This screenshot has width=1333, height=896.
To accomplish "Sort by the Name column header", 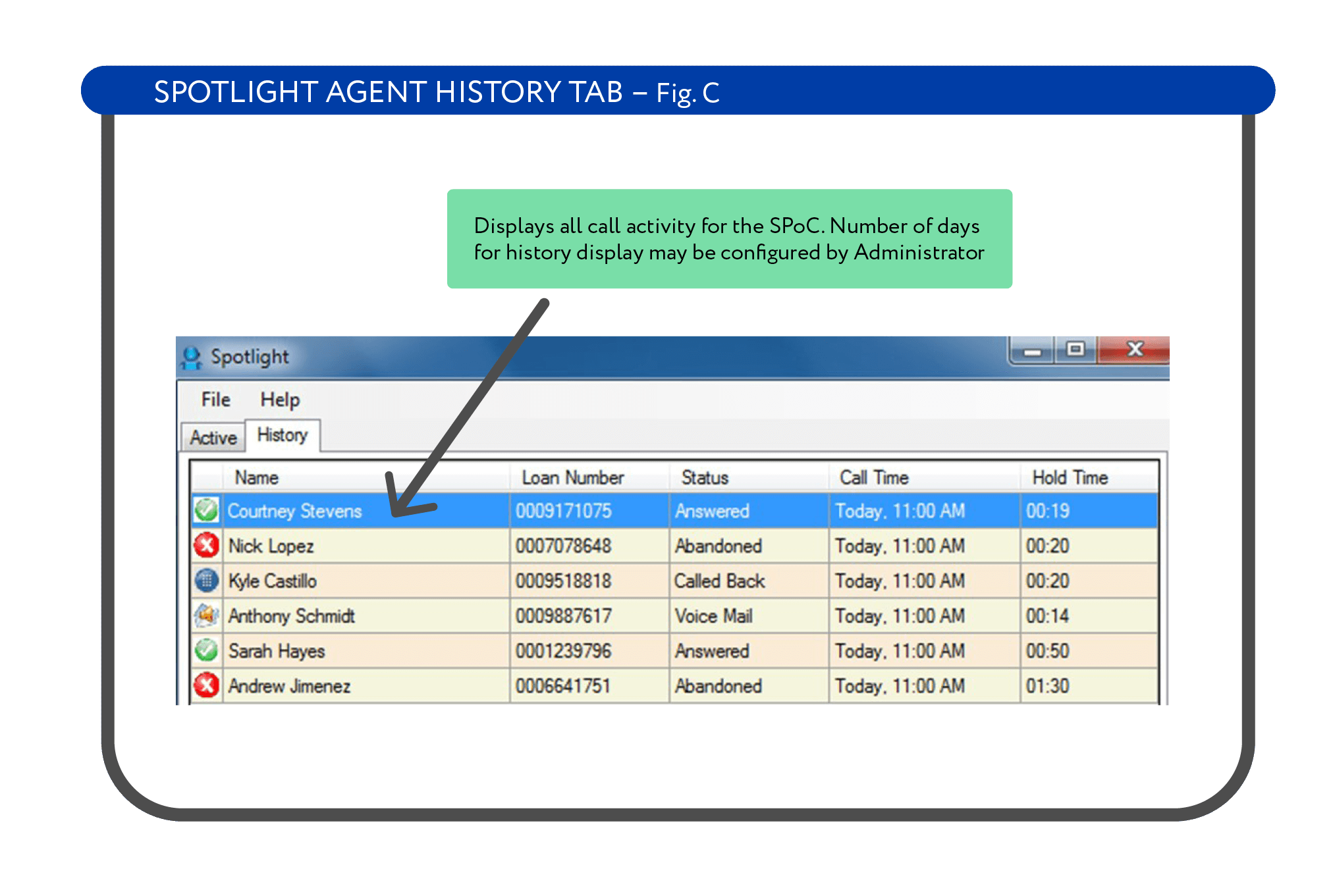I will pyautogui.click(x=366, y=477).
